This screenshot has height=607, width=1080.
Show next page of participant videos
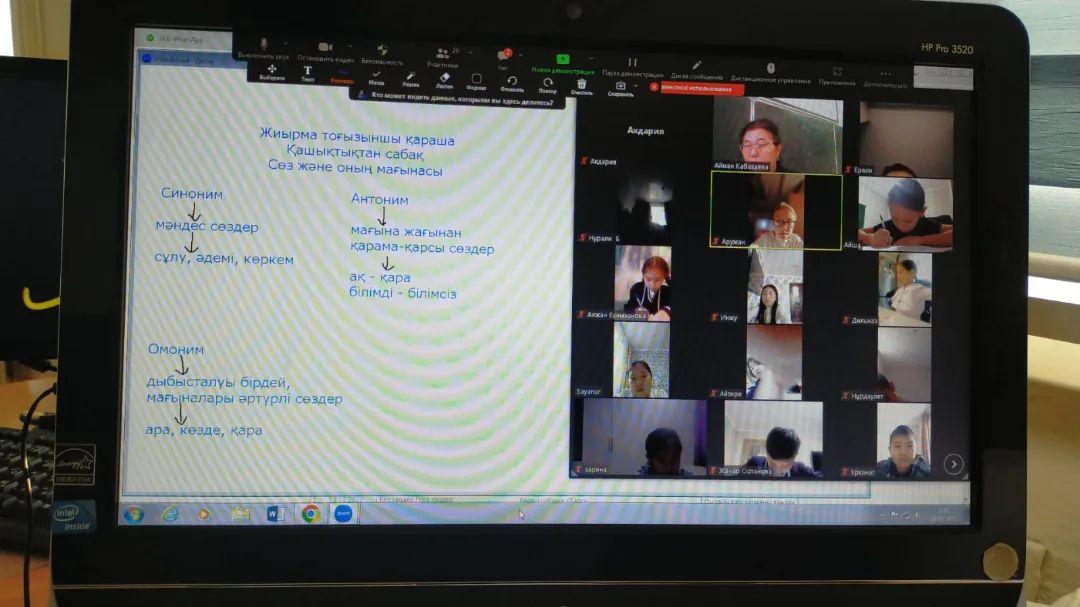pos(953,464)
